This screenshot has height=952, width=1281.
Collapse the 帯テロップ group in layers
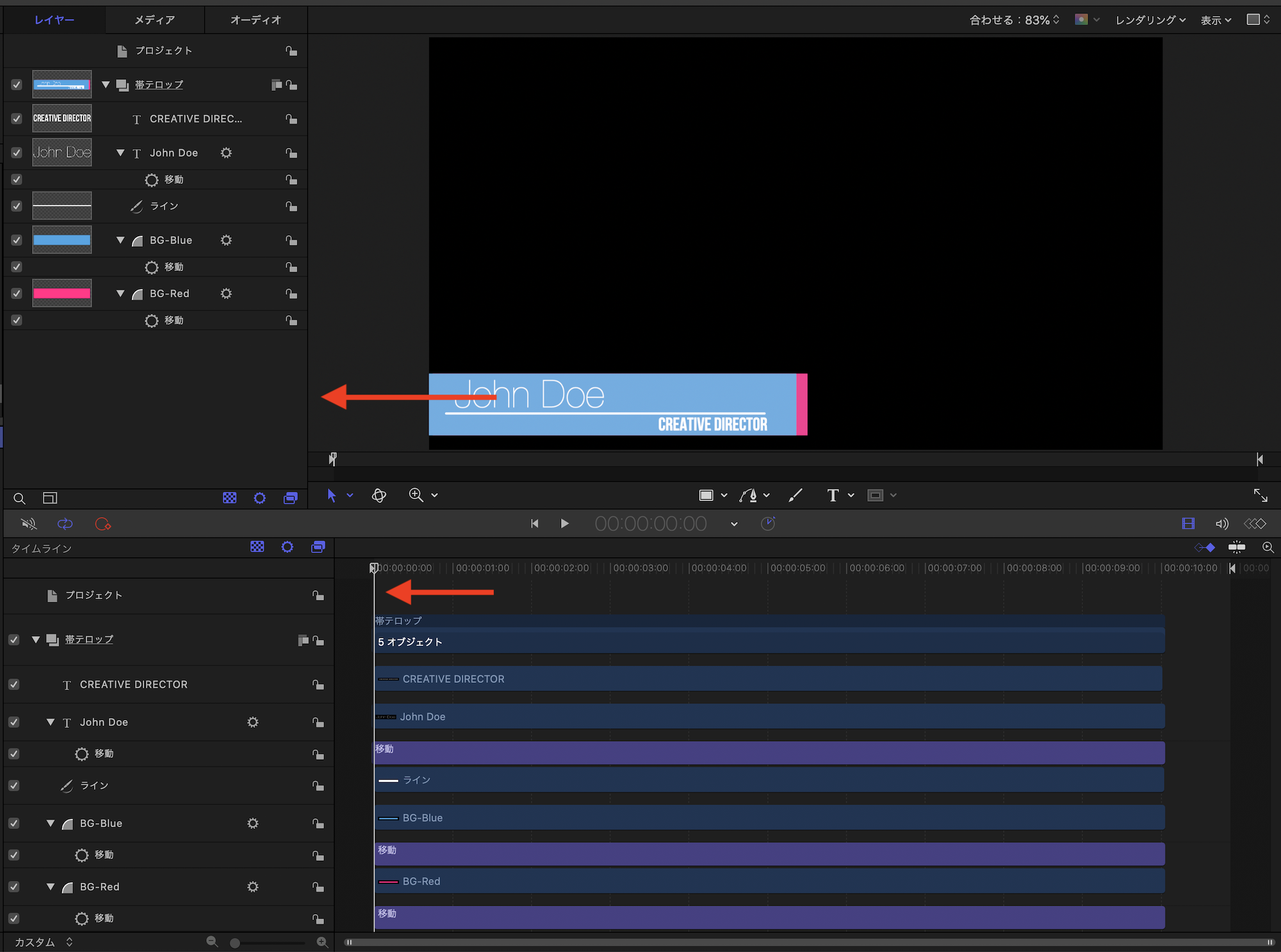point(106,85)
